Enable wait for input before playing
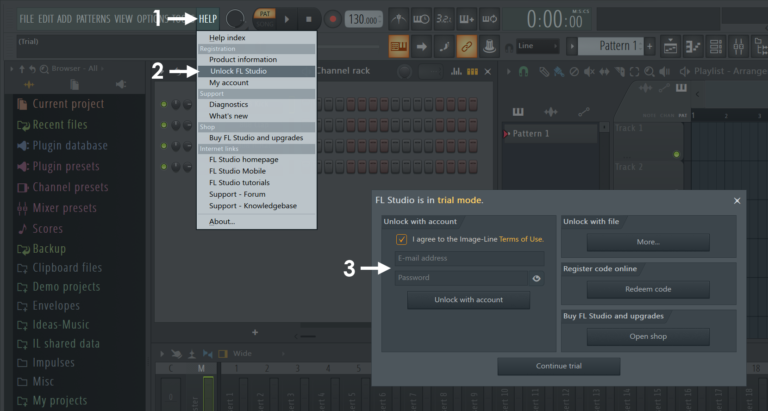Screen dimensions: 768x411 [421, 19]
